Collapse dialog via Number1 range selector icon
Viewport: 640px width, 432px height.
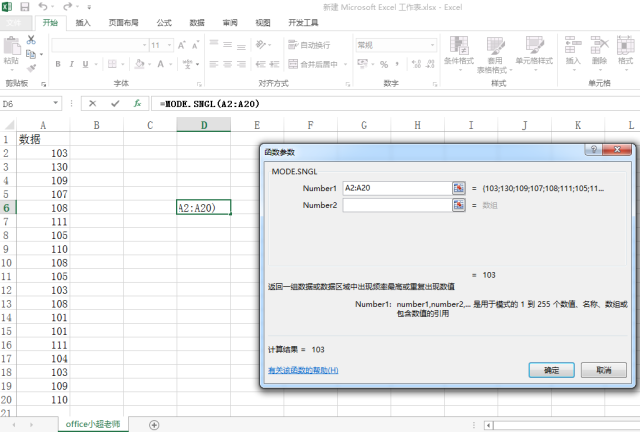[x=459, y=188]
